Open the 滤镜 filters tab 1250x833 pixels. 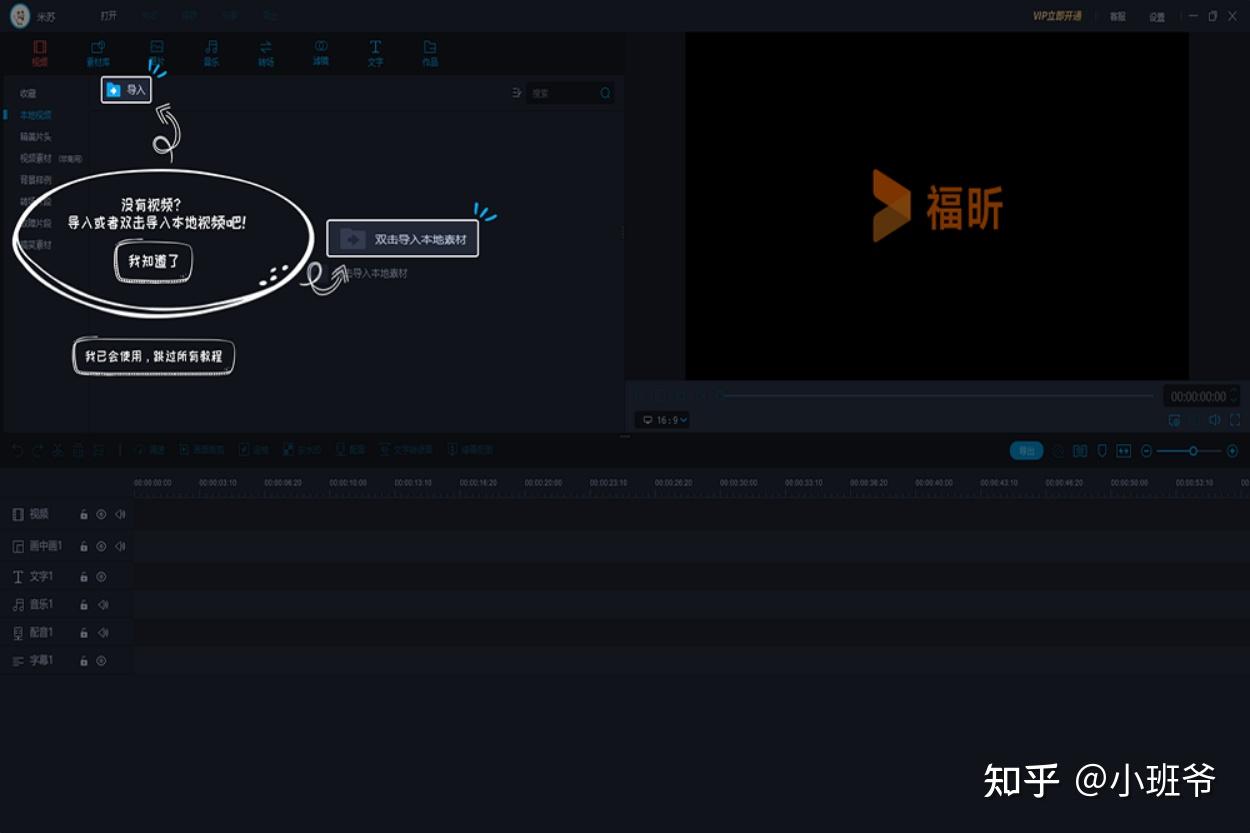[x=321, y=53]
